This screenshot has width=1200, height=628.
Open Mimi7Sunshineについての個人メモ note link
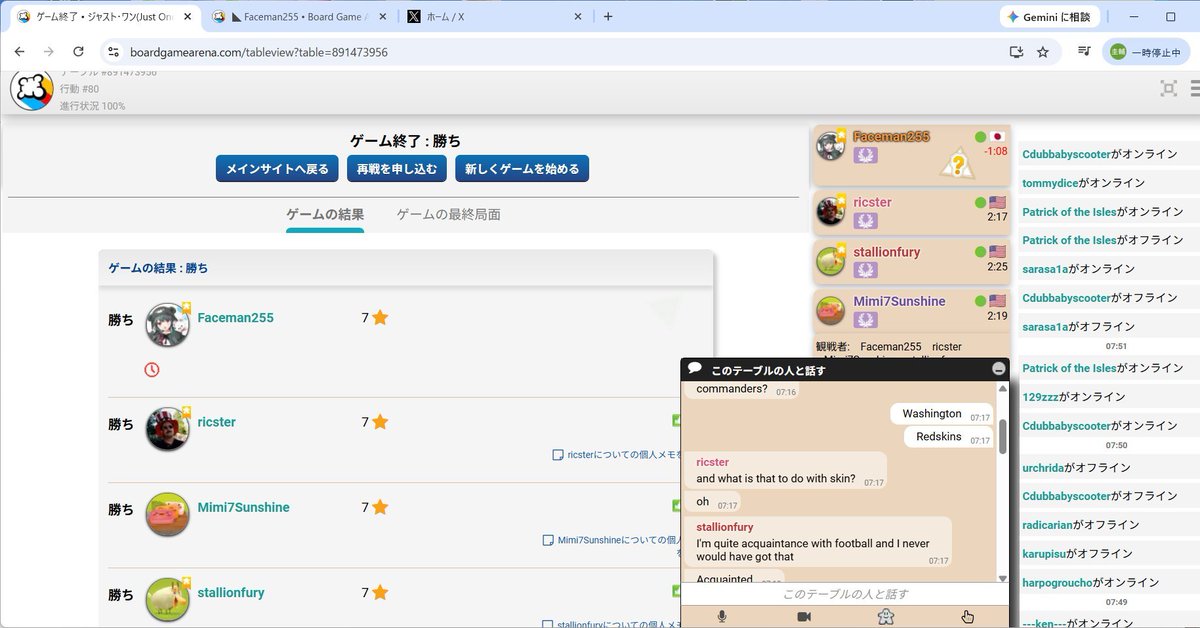tap(613, 540)
